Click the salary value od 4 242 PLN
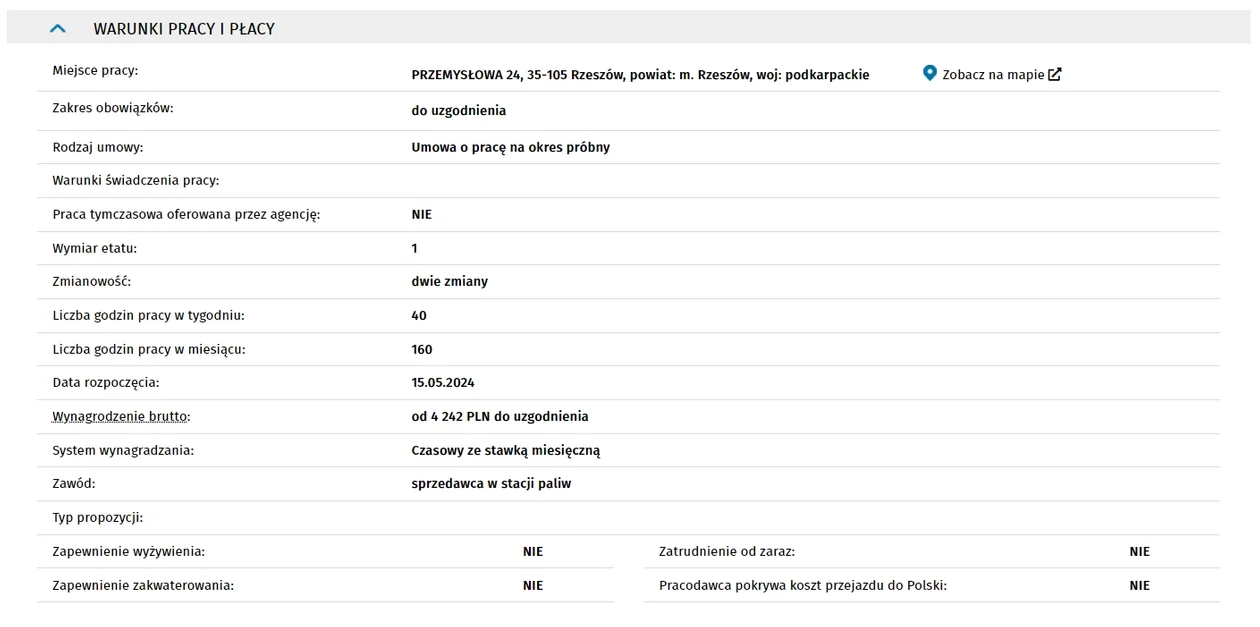 point(499,417)
